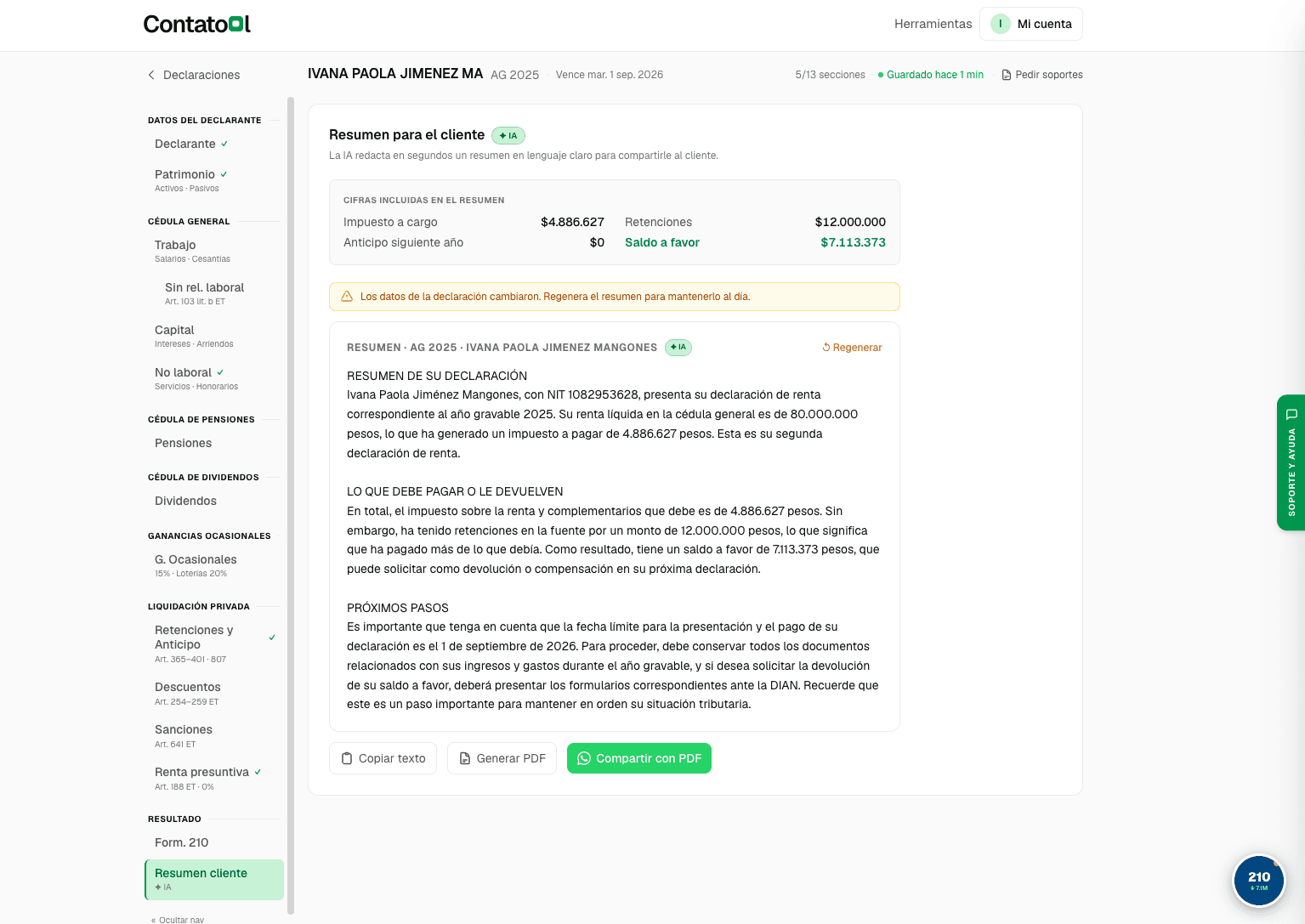This screenshot has height=924, width=1305.
Task: Share via Compartir con PDF button
Action: (639, 758)
